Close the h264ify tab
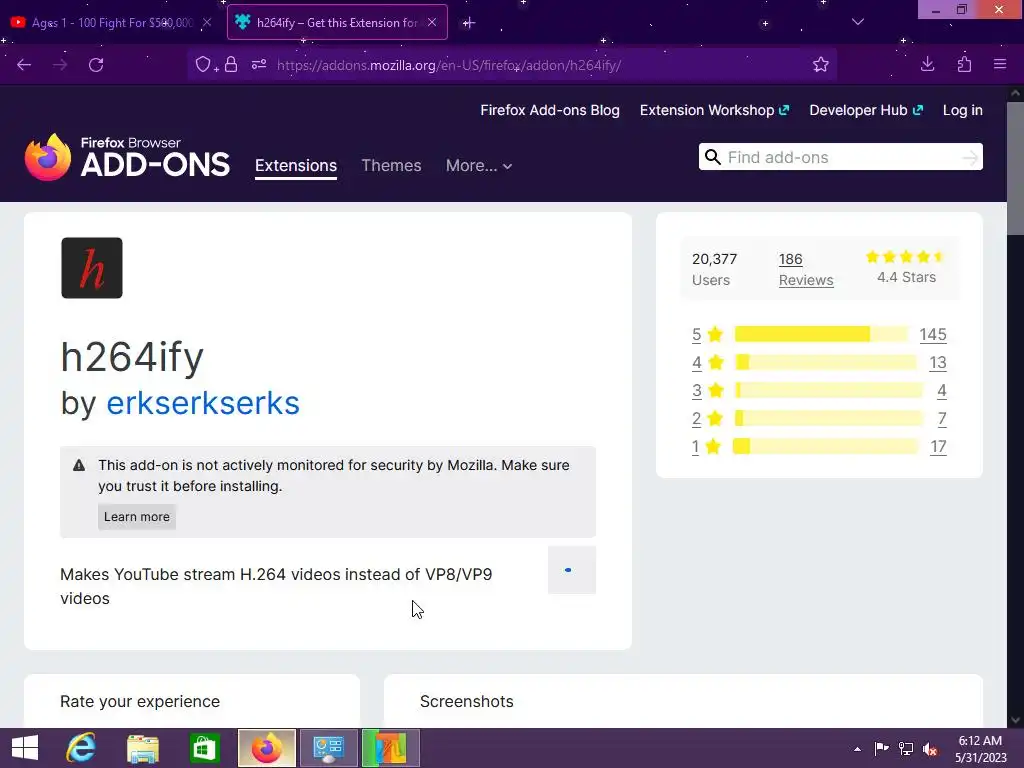 432,22
